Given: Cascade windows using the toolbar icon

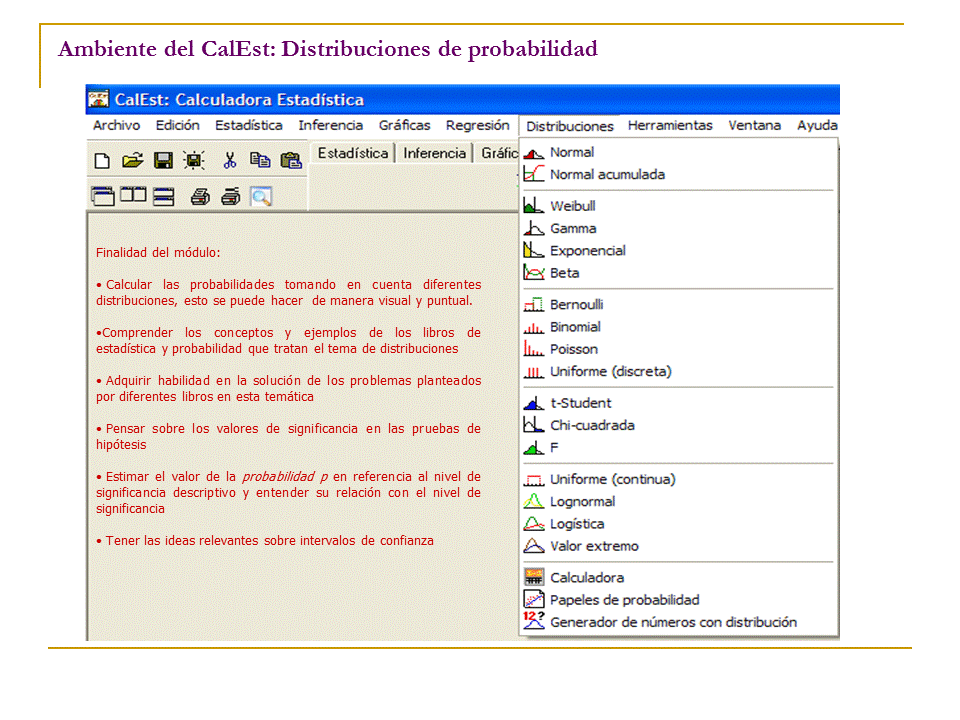Looking at the screenshot, I should click(x=102, y=196).
